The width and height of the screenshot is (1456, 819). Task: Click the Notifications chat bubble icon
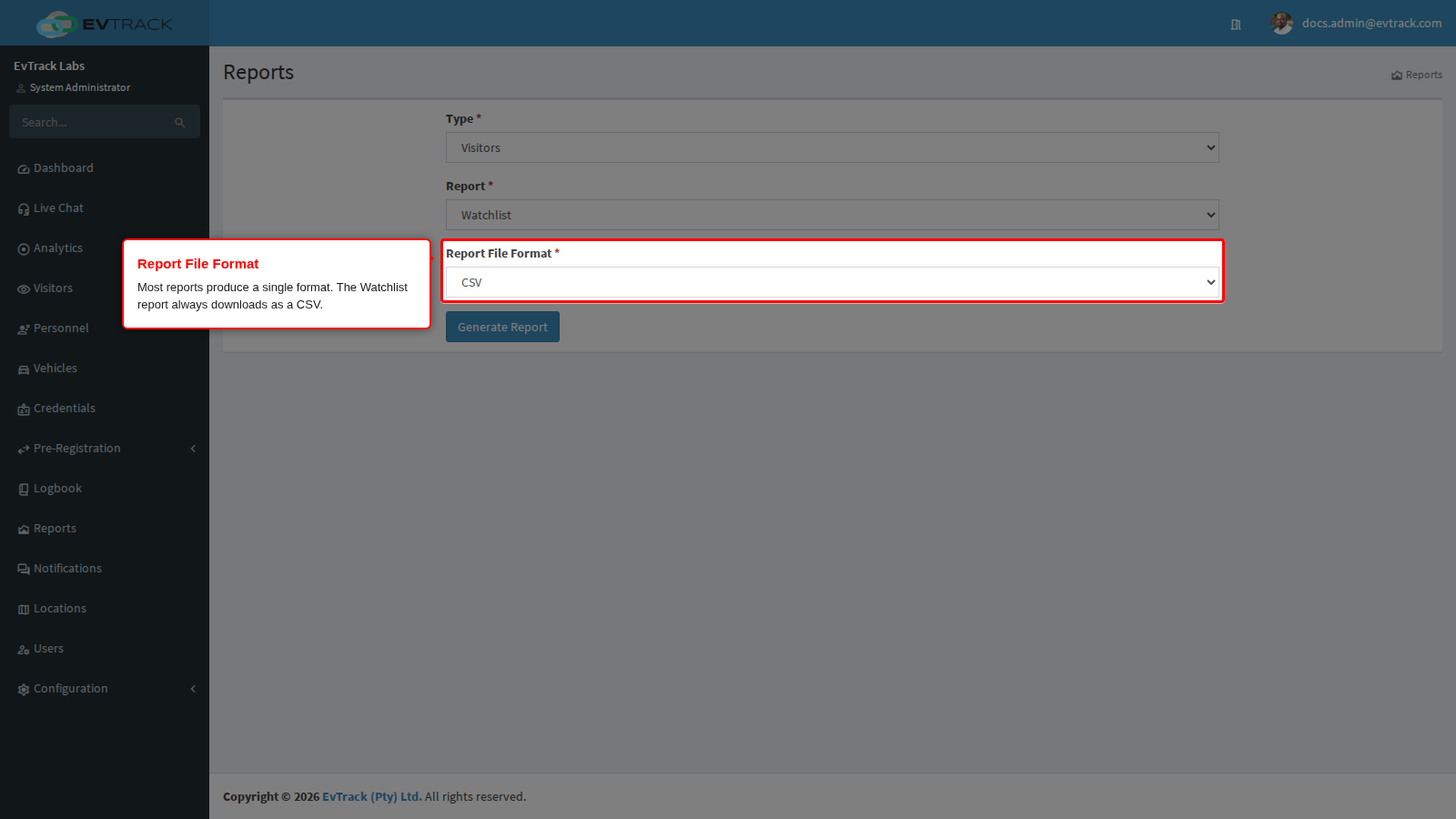pyautogui.click(x=24, y=570)
